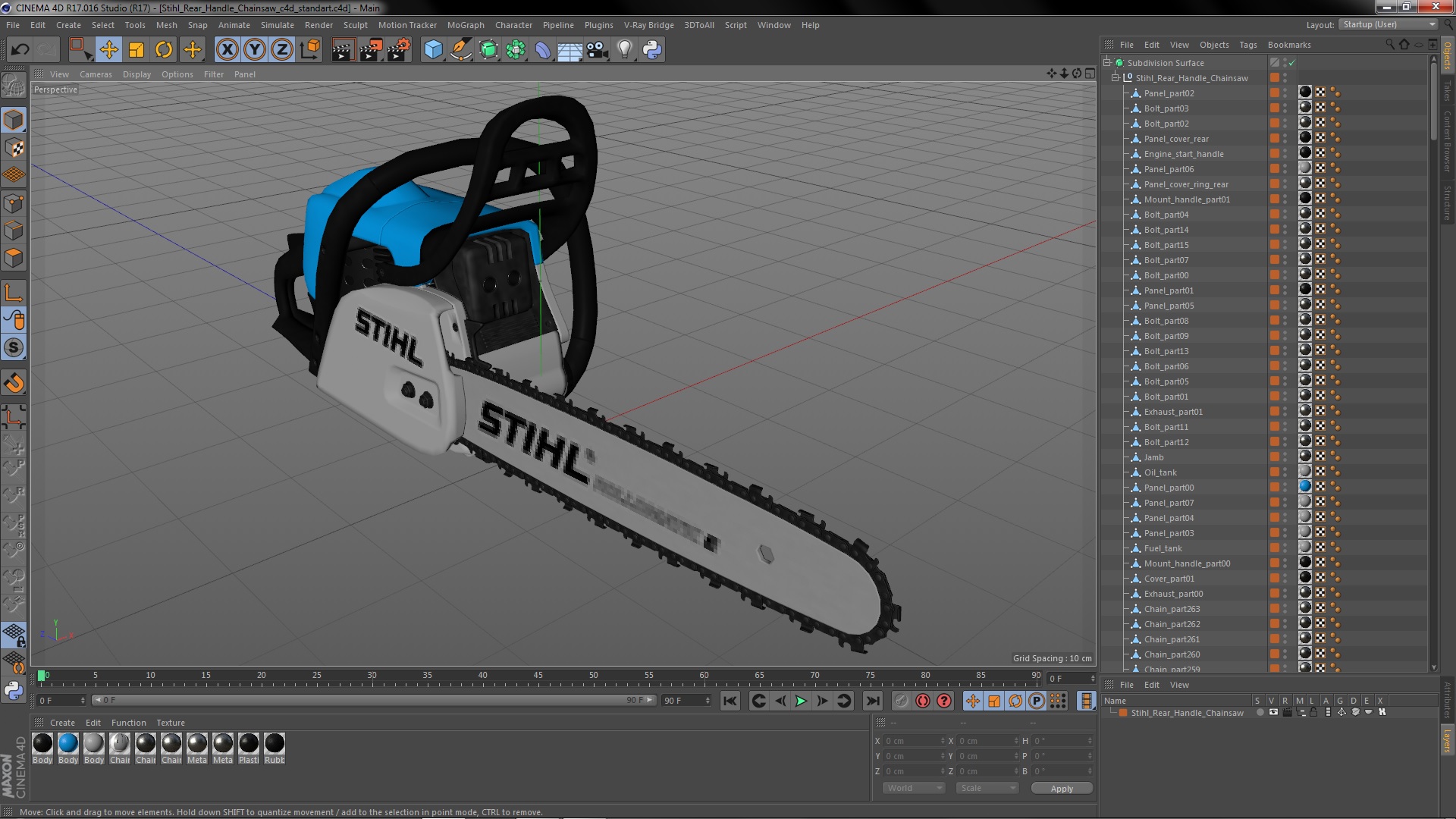Open Edit Render Settings
This screenshot has height=819, width=1456.
click(399, 50)
